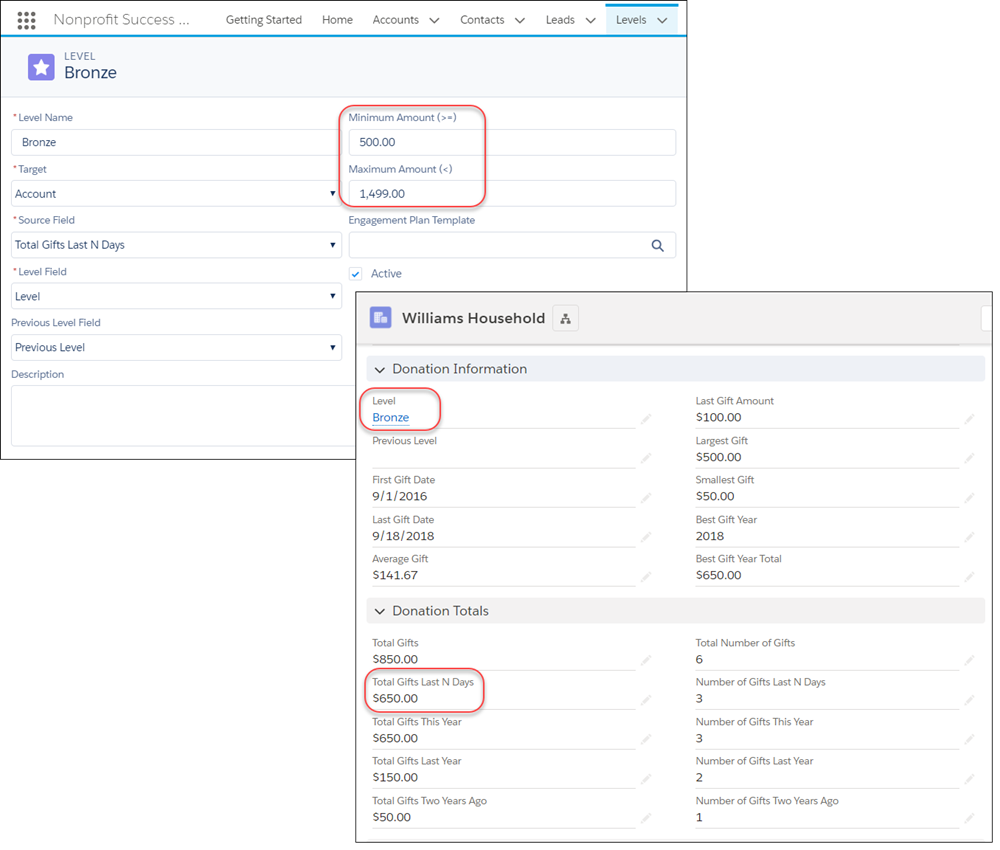The image size is (1000, 850).
Task: Switch to the Contacts tab
Action: click(482, 20)
